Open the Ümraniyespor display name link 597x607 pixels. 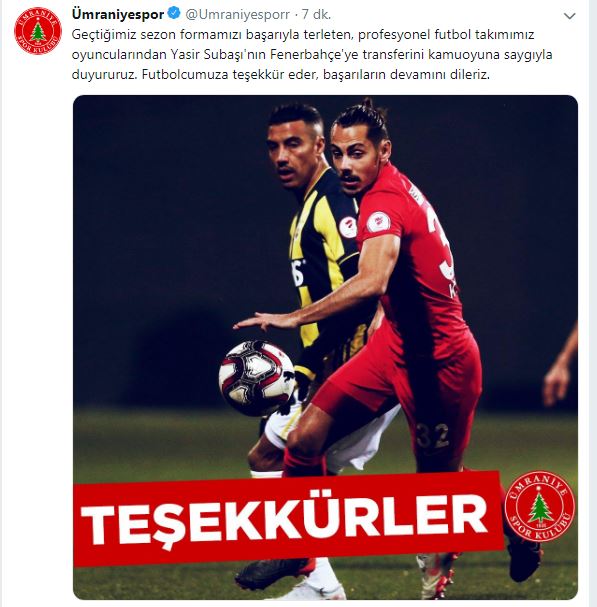coord(118,15)
